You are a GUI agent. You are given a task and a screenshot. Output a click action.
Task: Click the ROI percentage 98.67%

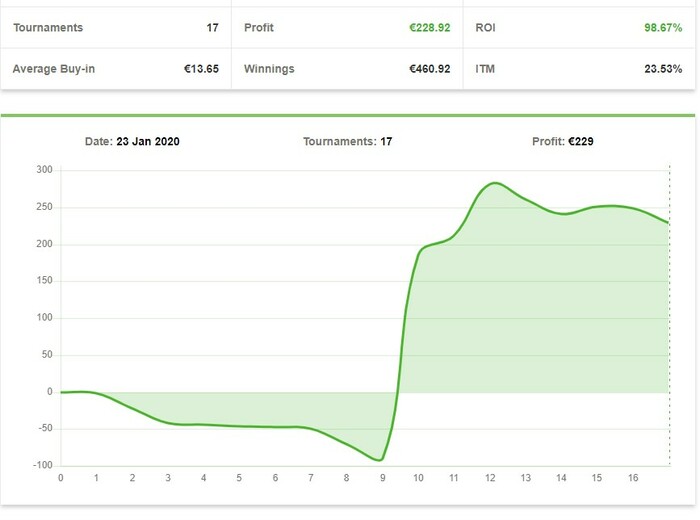(663, 28)
